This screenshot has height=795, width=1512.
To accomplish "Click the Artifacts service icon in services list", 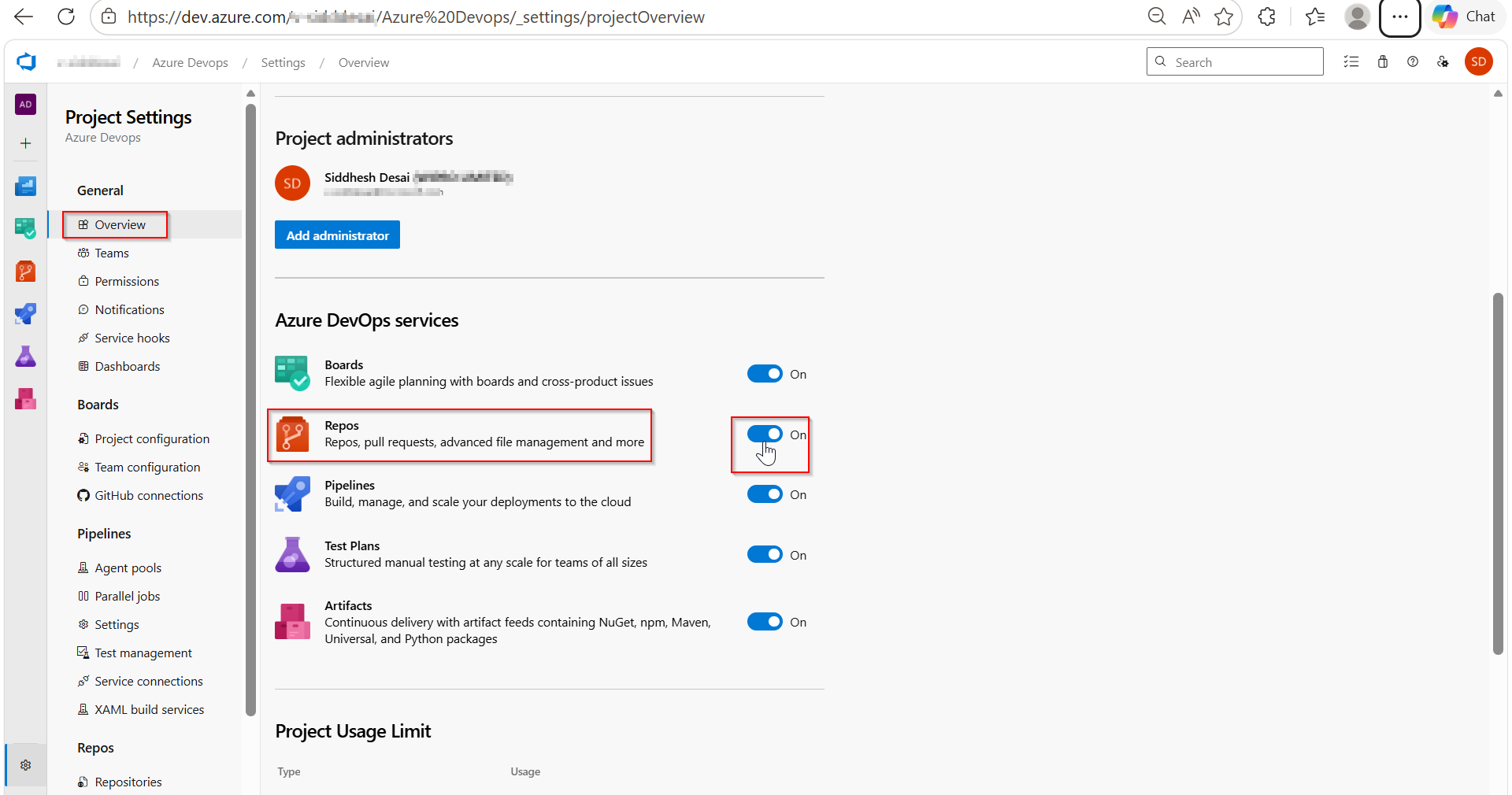I will pyautogui.click(x=292, y=622).
